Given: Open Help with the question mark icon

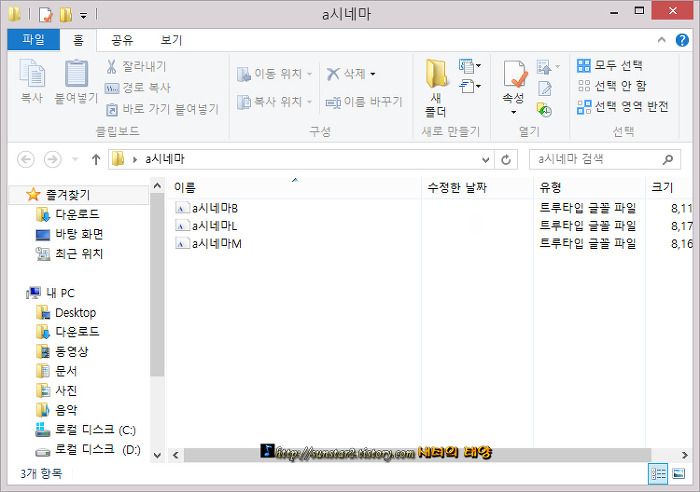Looking at the screenshot, I should (682, 40).
